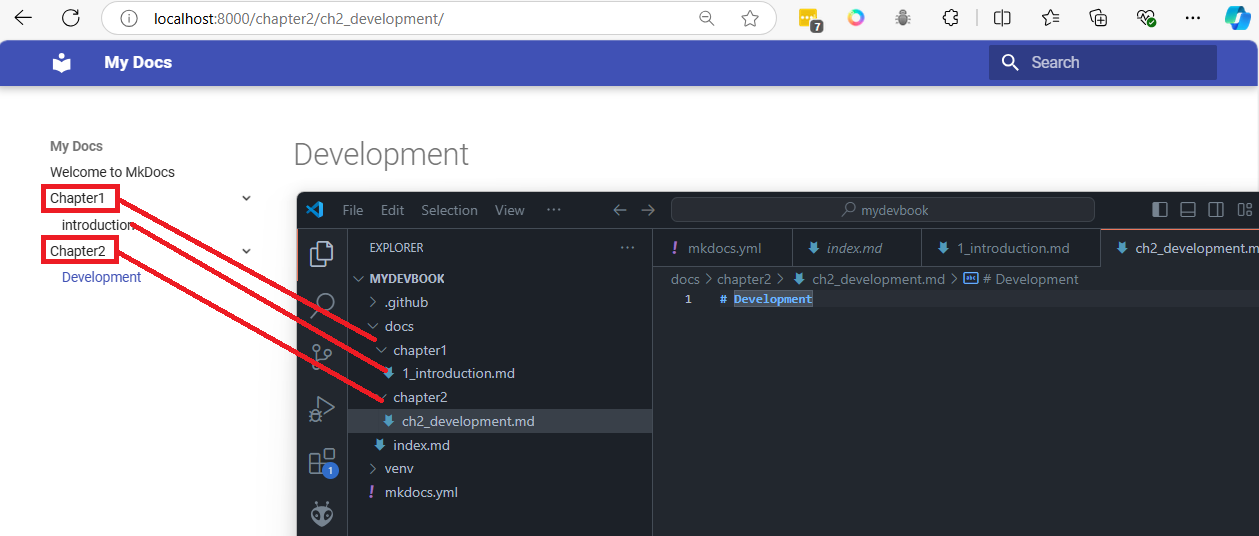Open the Source Control view icon

click(322, 357)
